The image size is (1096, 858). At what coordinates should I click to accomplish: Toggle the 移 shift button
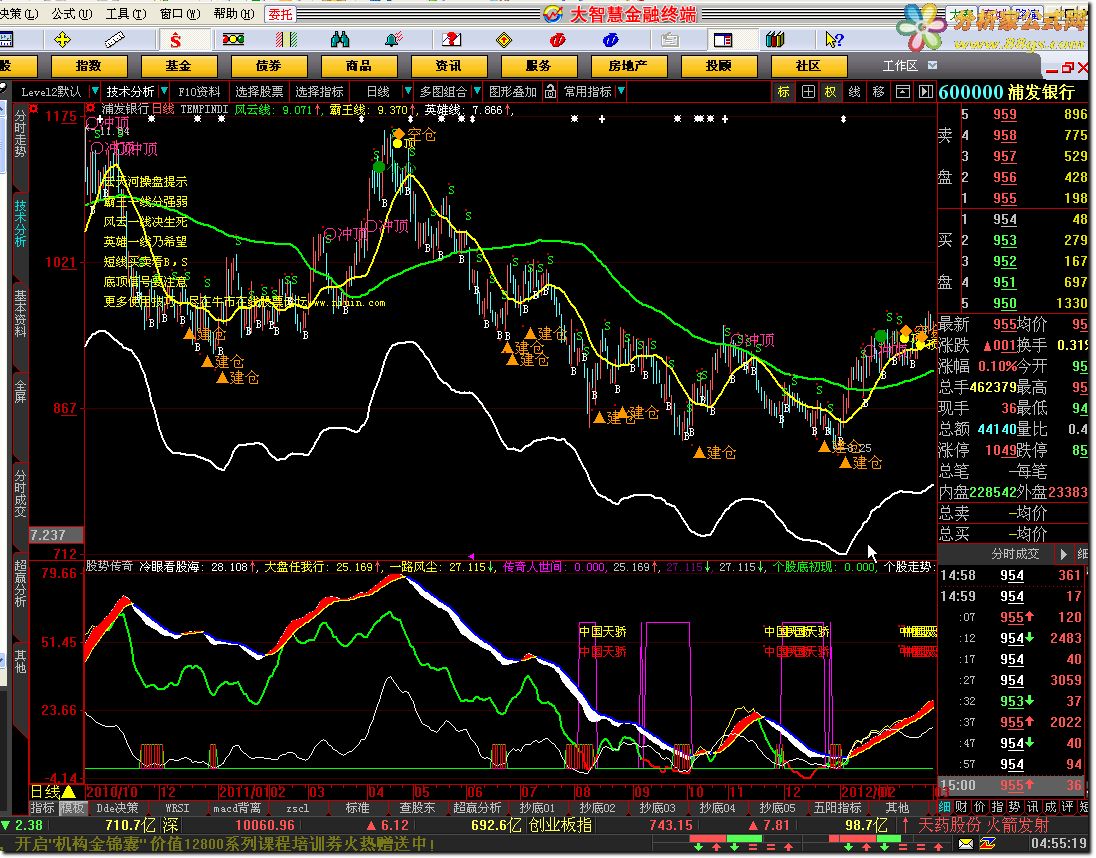(x=878, y=92)
